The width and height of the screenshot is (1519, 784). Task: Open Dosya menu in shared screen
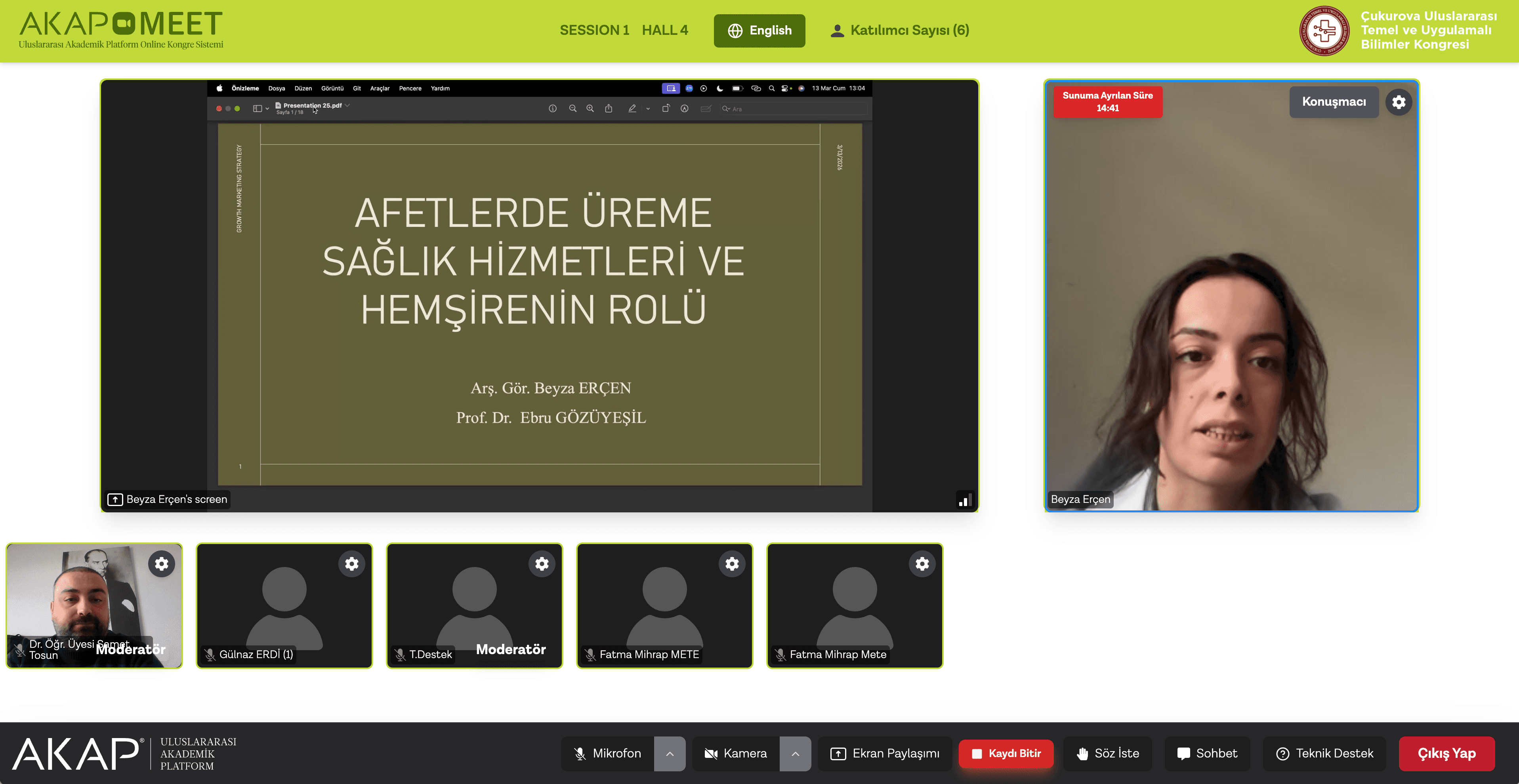pyautogui.click(x=277, y=88)
